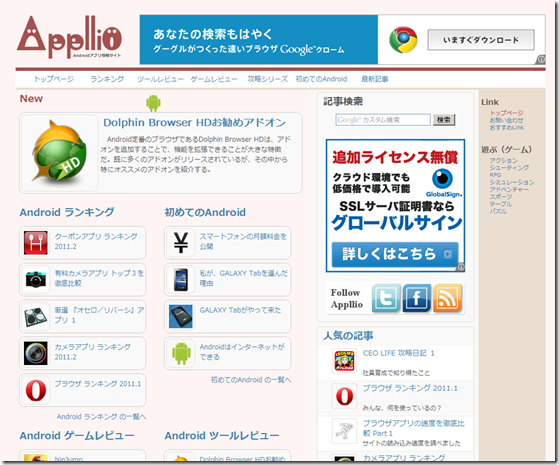The width and height of the screenshot is (559, 465).
Task: Open CEO LIFE 攻略日記 1 popular article
Action: [x=399, y=353]
